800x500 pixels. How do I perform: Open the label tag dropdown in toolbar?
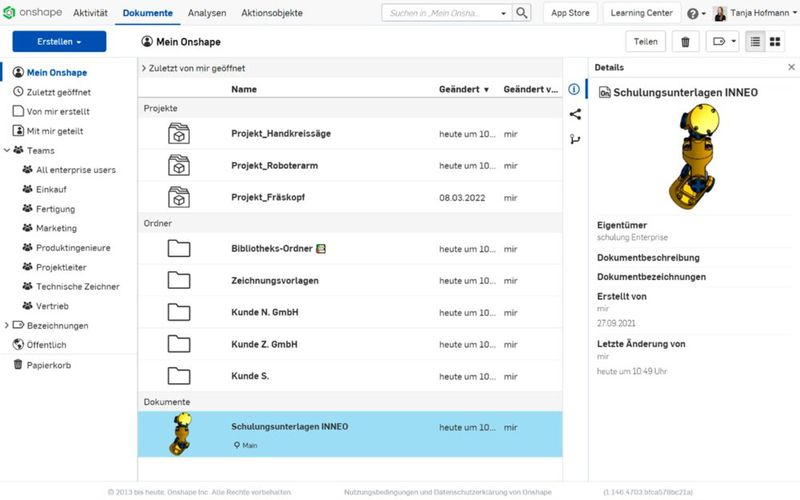(x=722, y=41)
